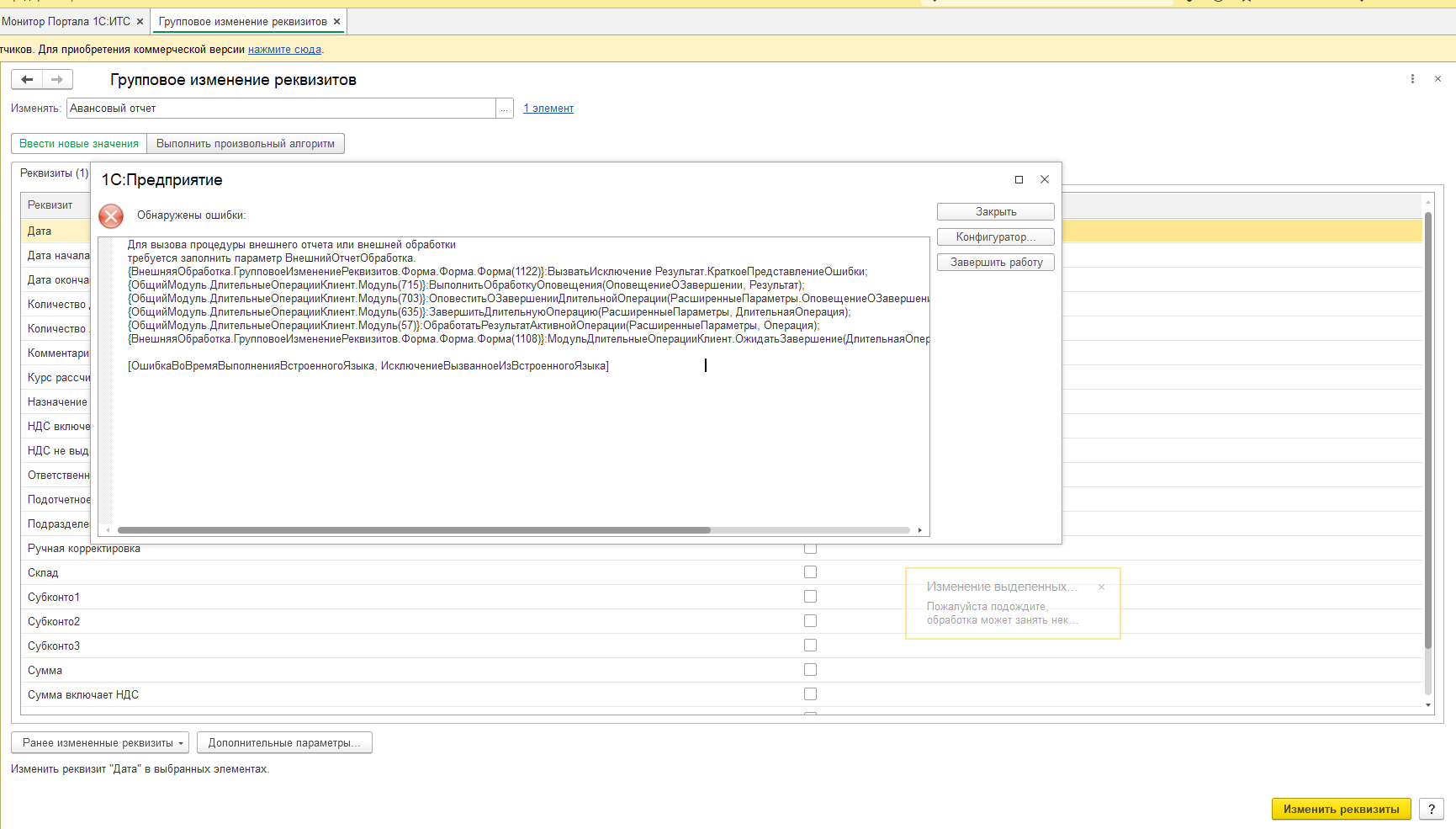Click the Авансовый отчет input field

[x=282, y=109]
